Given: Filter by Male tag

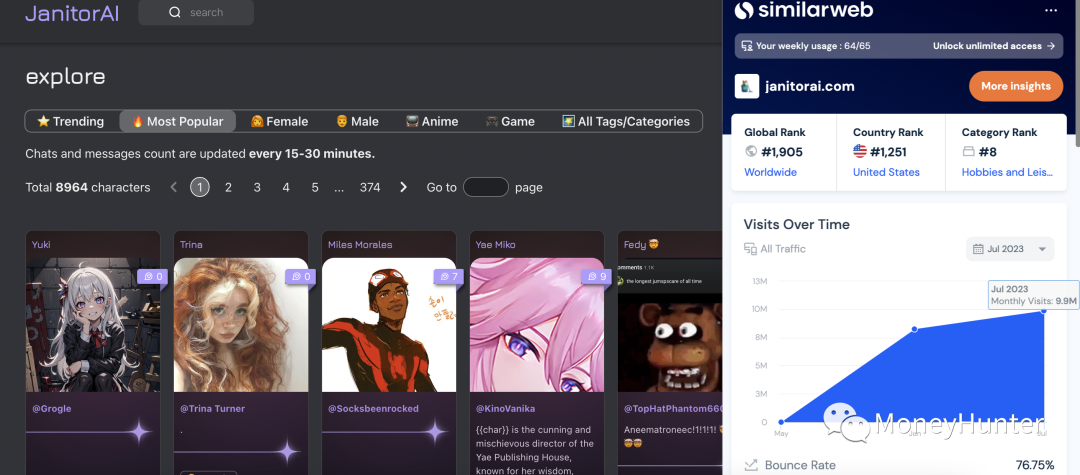Looking at the screenshot, I should coord(357,121).
